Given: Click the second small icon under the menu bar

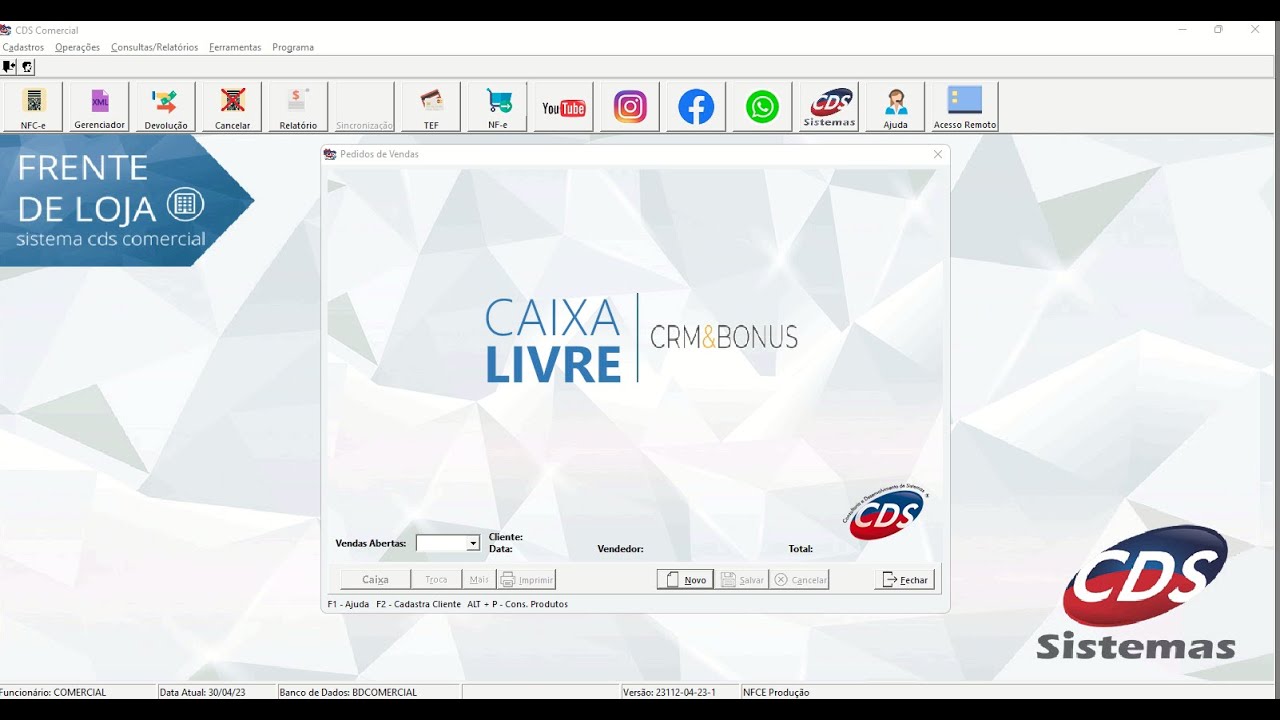Looking at the screenshot, I should (x=27, y=67).
